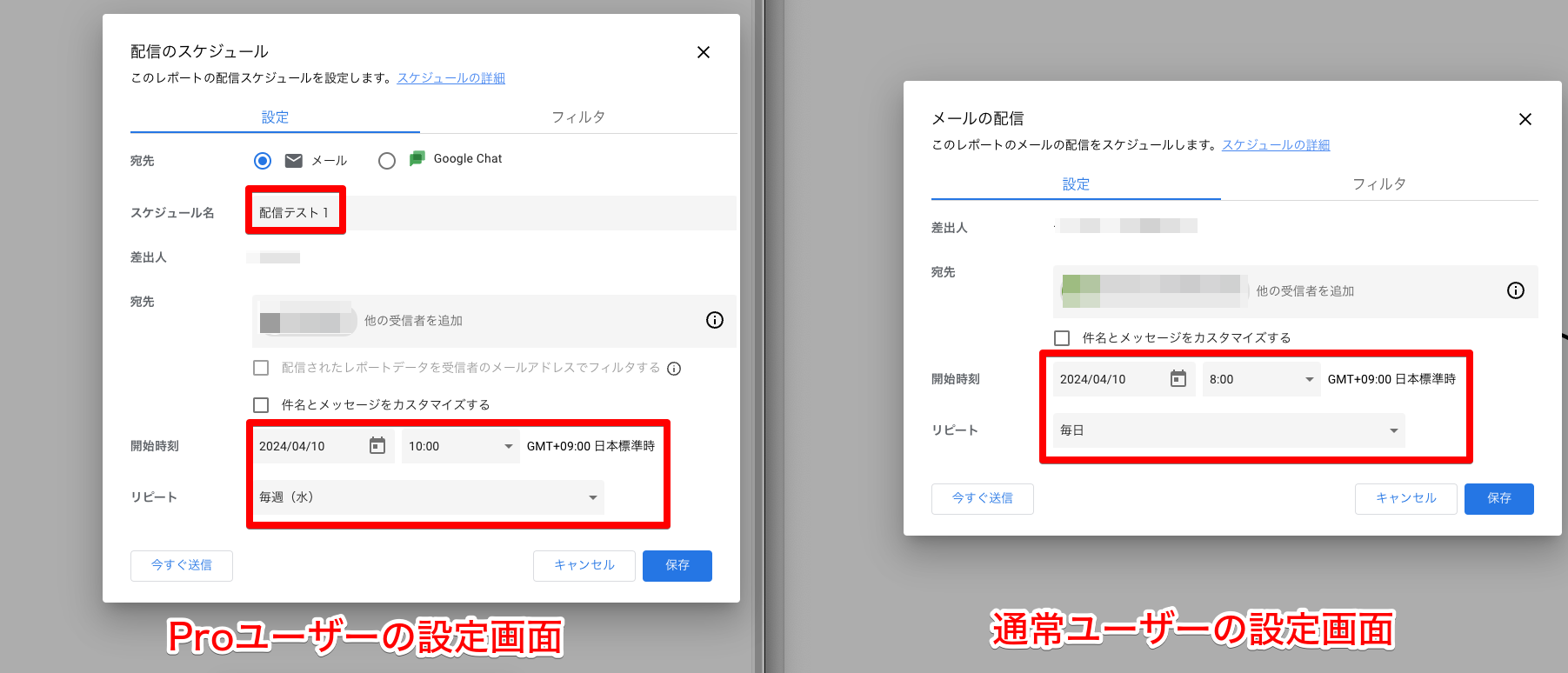The width and height of the screenshot is (1568, 673).
Task: Switch to フィルタ tab in mail delivery dialog
Action: tap(1379, 184)
